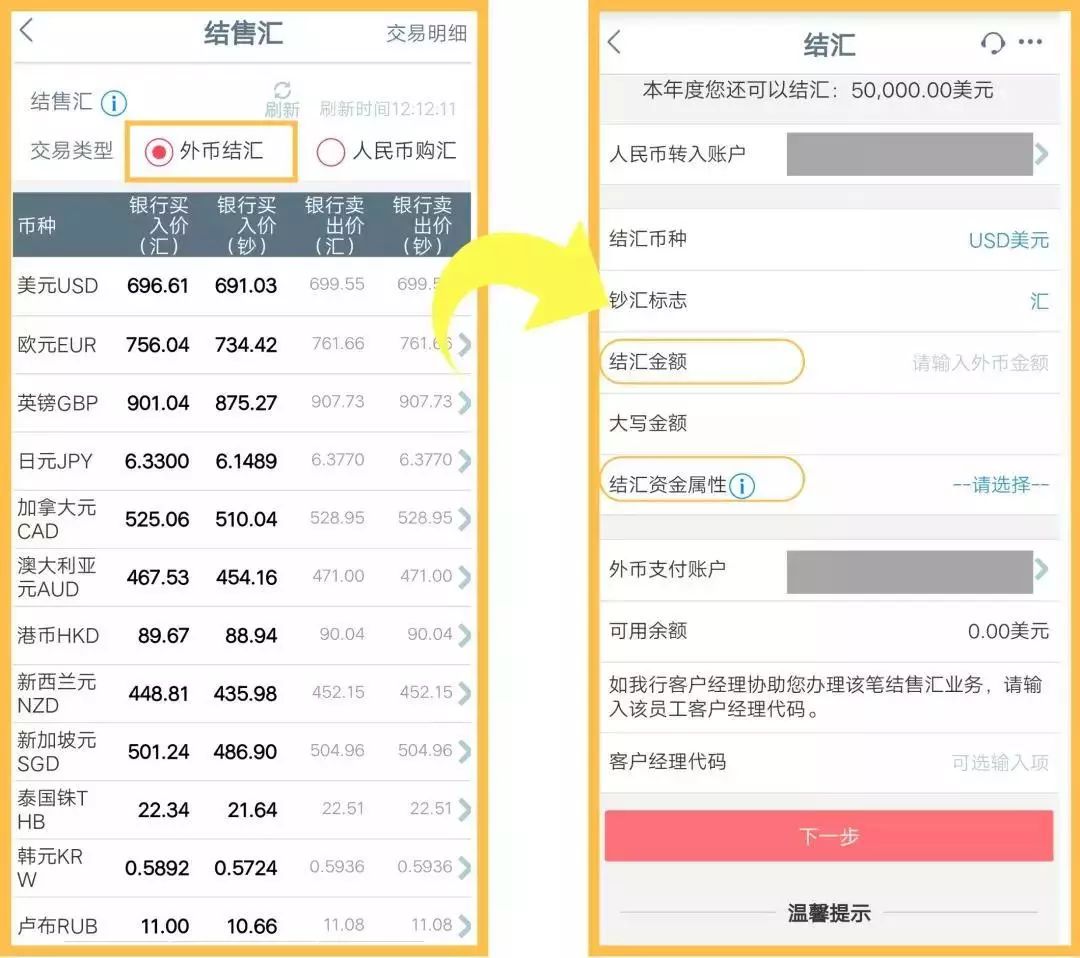Select the 外币结汇 radio button

[x=158, y=152]
